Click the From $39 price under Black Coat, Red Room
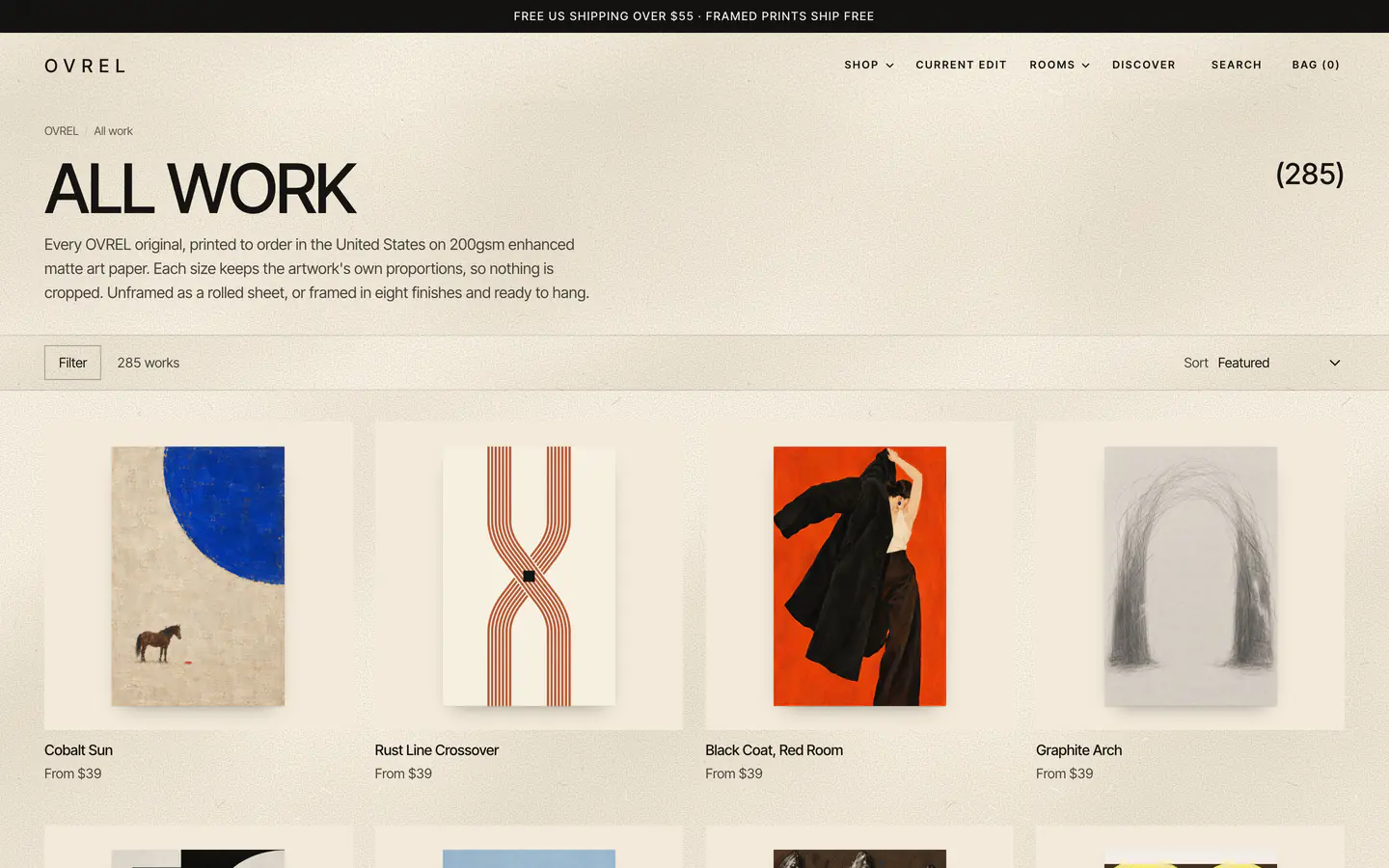Viewport: 1389px width, 868px height. (x=733, y=773)
